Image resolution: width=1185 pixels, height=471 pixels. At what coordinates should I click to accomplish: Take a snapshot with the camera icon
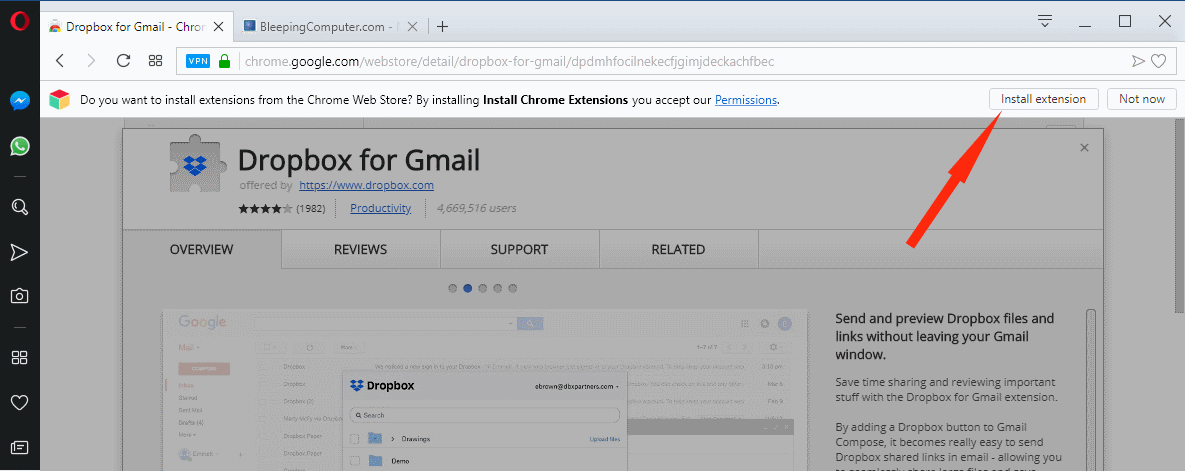click(20, 296)
